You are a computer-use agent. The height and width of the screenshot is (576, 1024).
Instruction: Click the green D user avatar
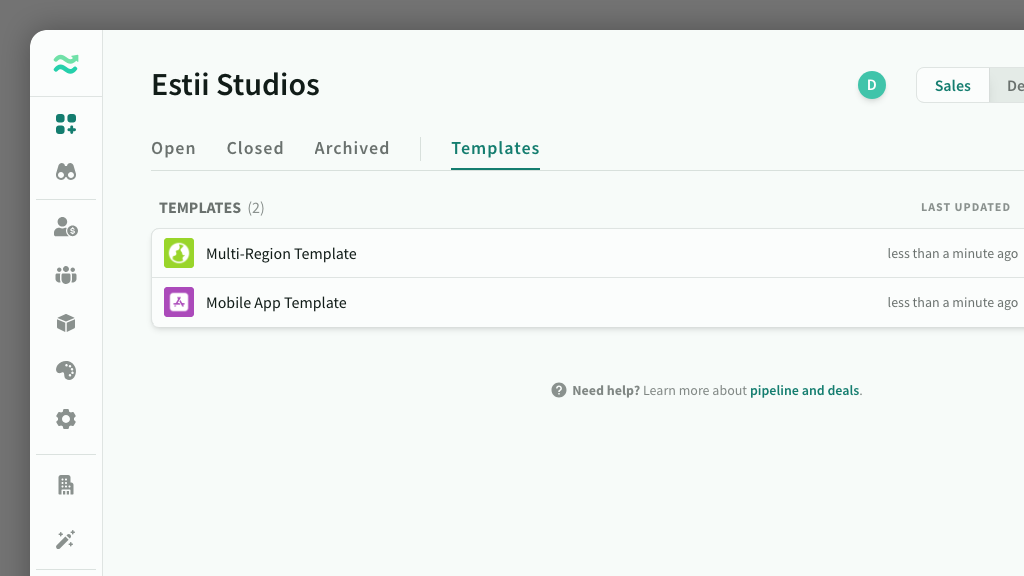pyautogui.click(x=872, y=86)
